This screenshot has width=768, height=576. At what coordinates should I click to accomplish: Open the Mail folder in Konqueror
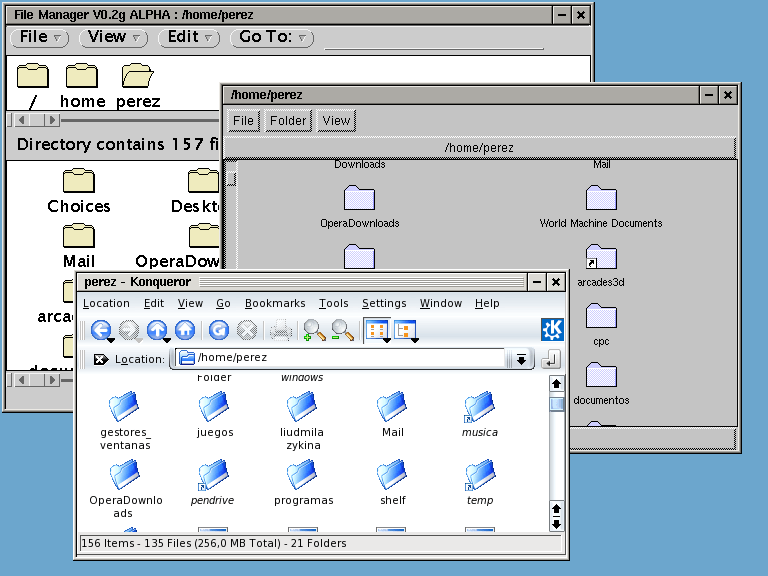392,414
